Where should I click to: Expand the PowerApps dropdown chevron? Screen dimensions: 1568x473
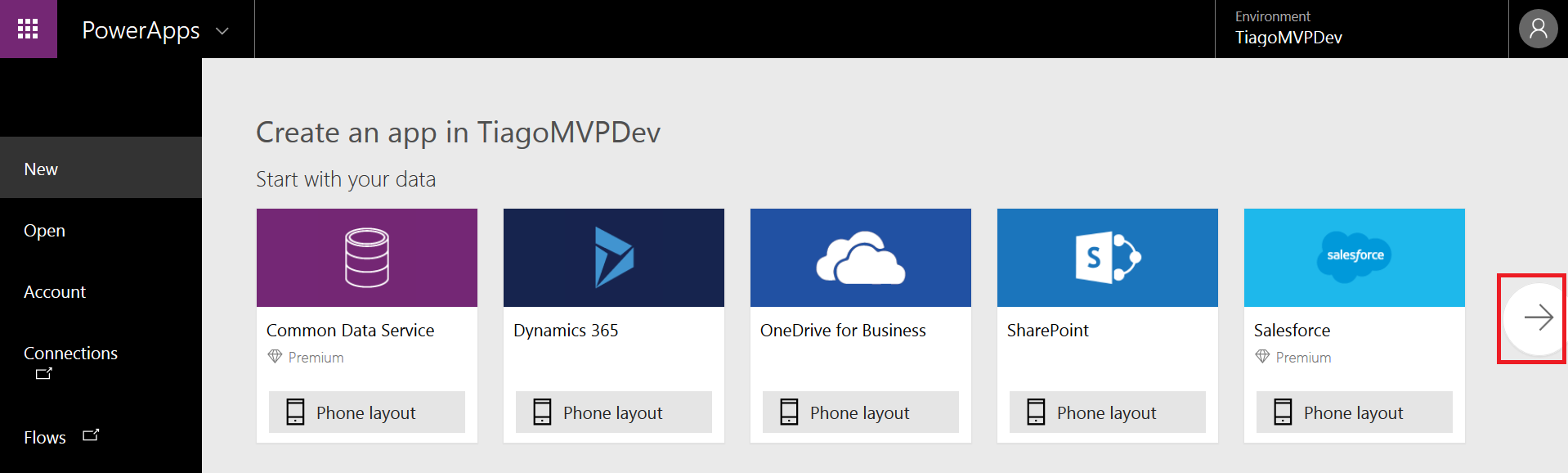pyautogui.click(x=222, y=31)
